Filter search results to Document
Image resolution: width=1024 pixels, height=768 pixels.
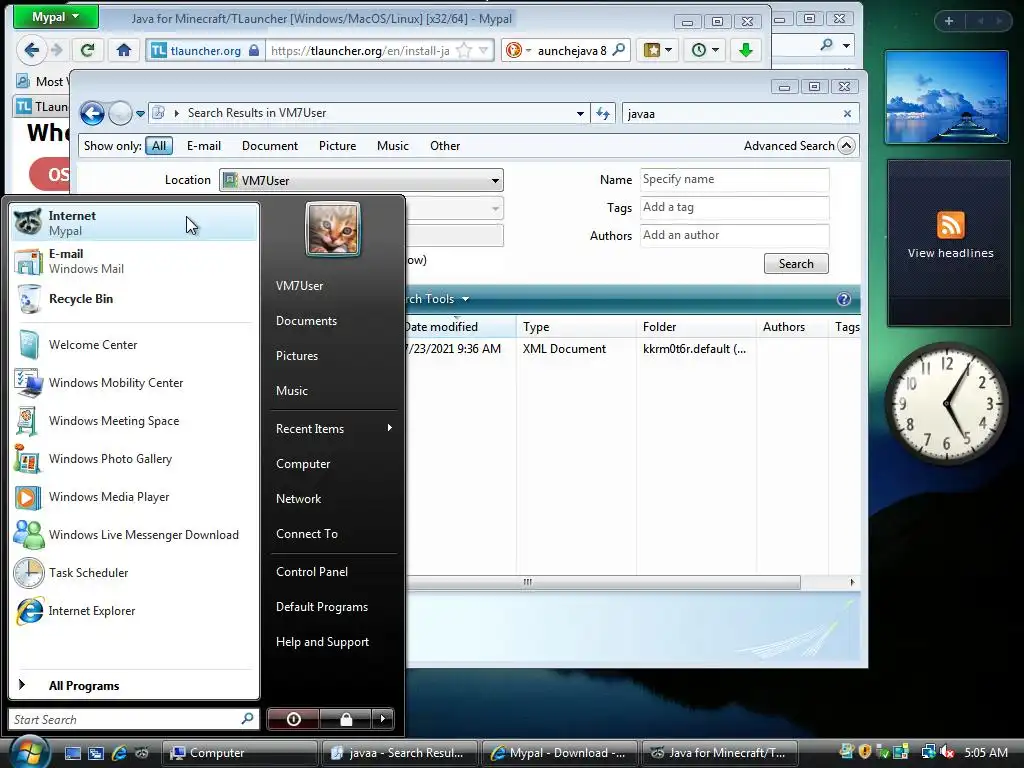tap(270, 146)
